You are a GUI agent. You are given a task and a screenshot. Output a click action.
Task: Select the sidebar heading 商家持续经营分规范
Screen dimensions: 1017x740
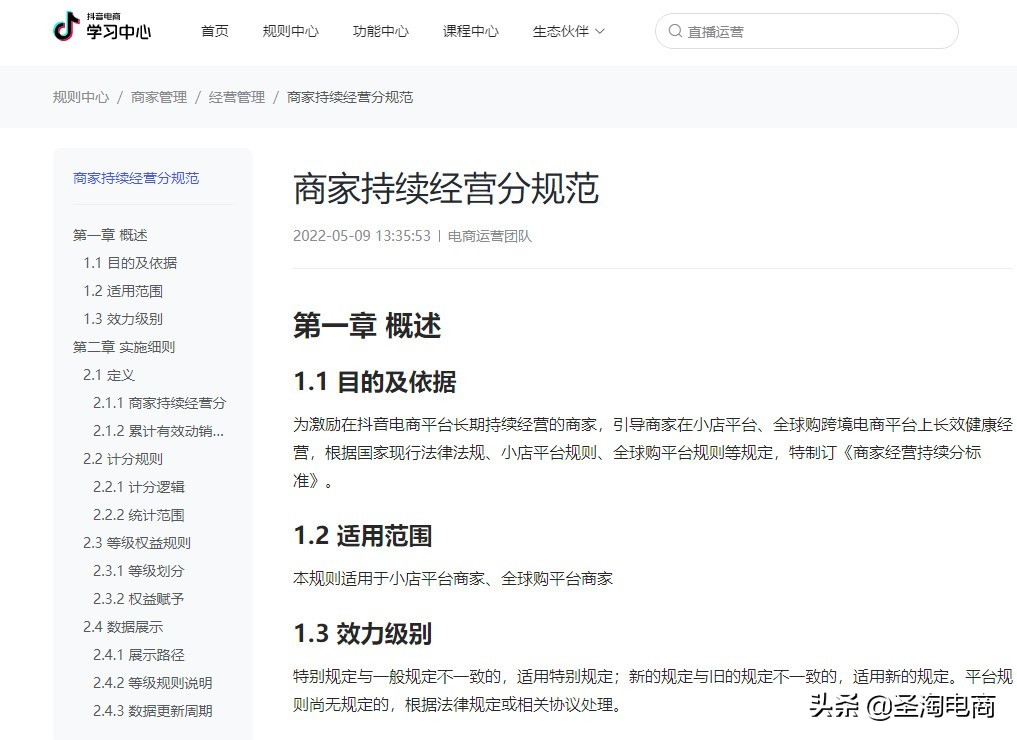136,178
